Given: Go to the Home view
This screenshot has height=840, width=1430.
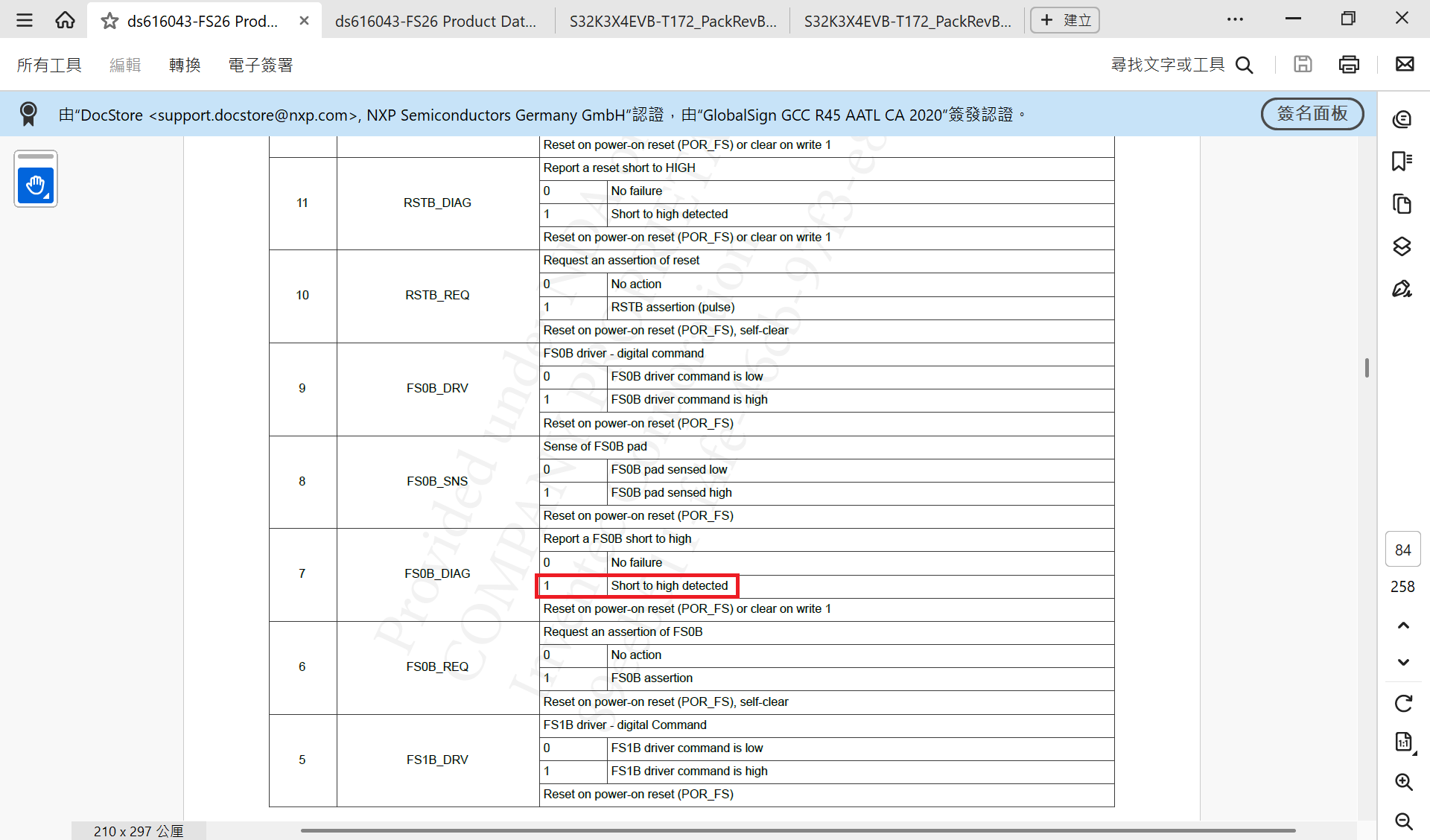Looking at the screenshot, I should [65, 20].
